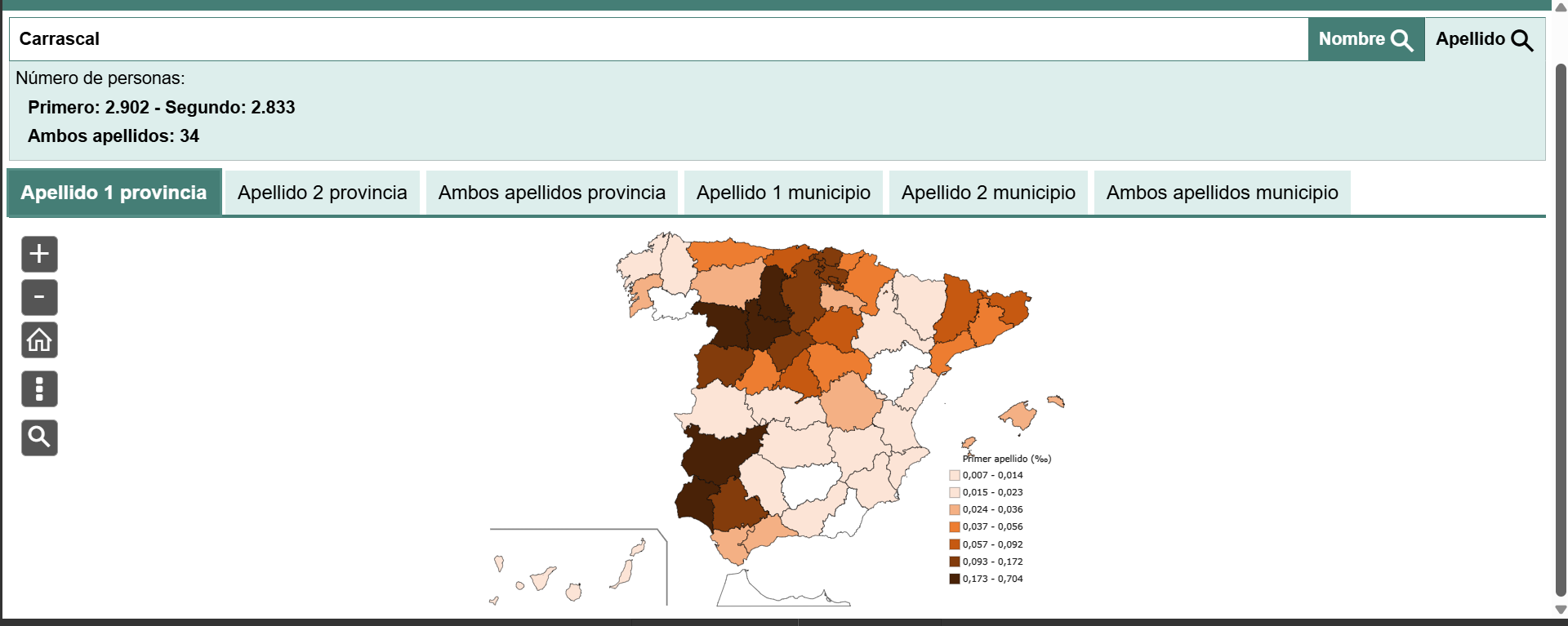
Task: Switch to Apellido 2 provincia tab
Action: pyautogui.click(x=322, y=193)
